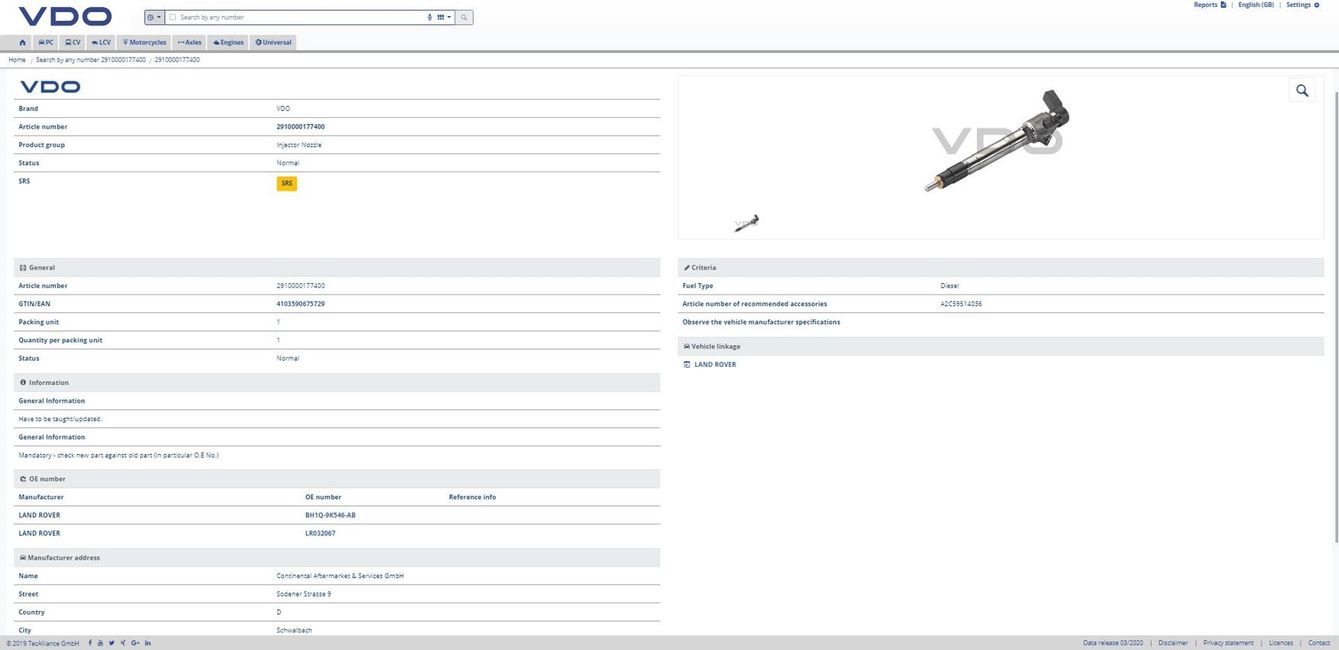1339x650 pixels.
Task: Collapse the Manufacturer address section header
Action: coord(337,558)
